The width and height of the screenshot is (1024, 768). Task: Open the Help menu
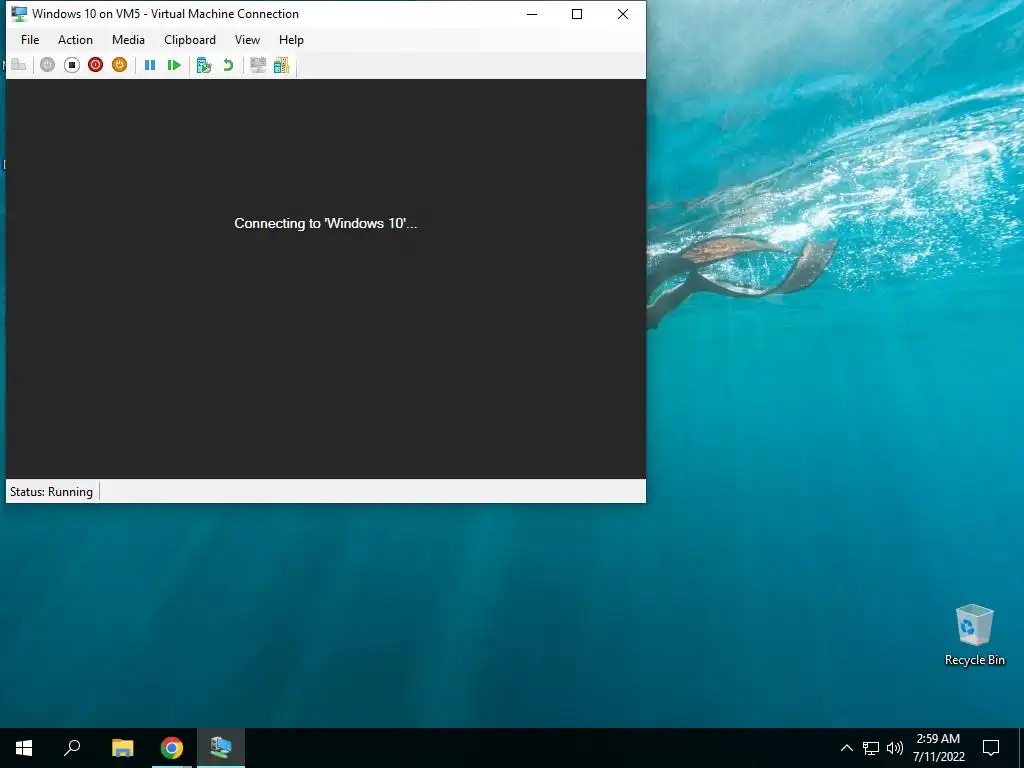pyautogui.click(x=291, y=40)
